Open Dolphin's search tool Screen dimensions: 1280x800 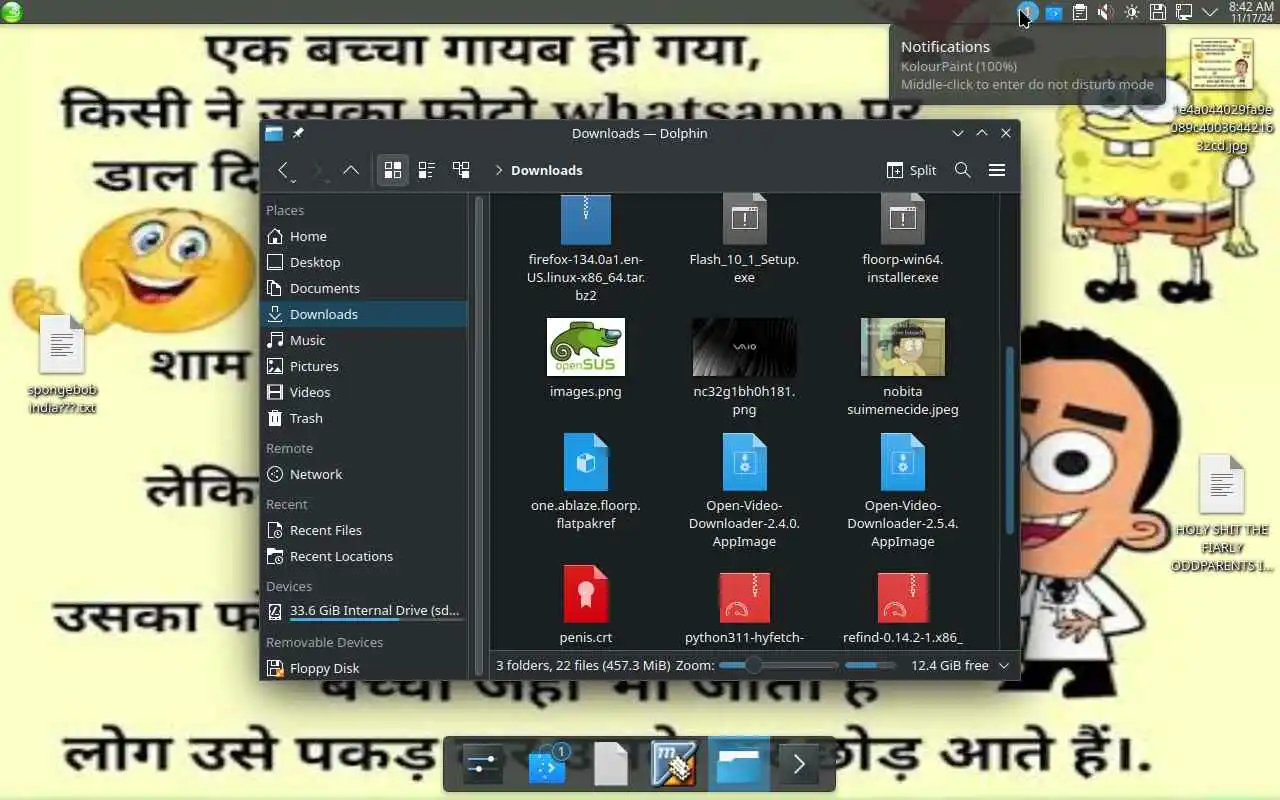pyautogui.click(x=962, y=170)
